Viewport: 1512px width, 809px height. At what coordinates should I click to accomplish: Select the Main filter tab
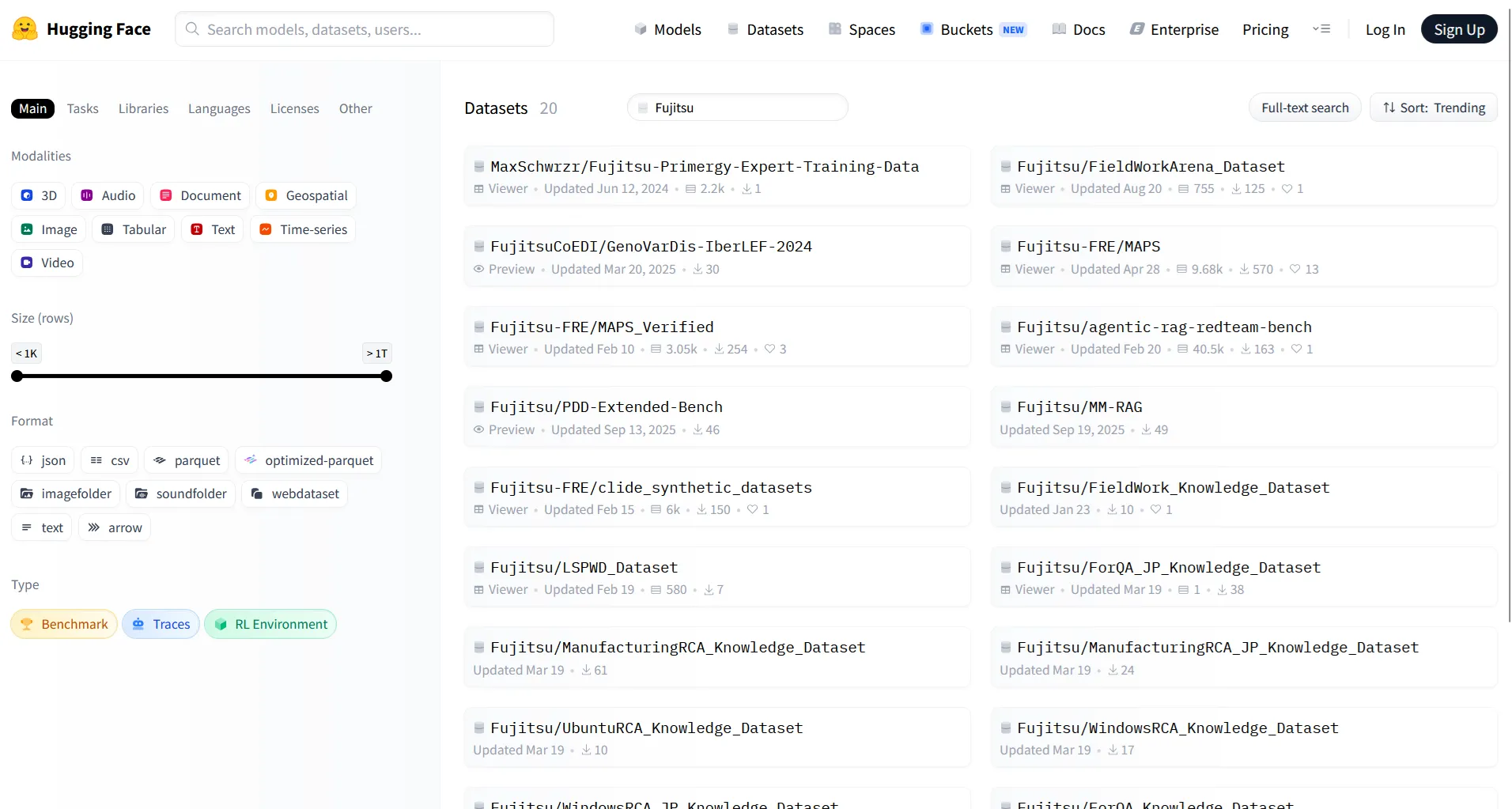32,108
